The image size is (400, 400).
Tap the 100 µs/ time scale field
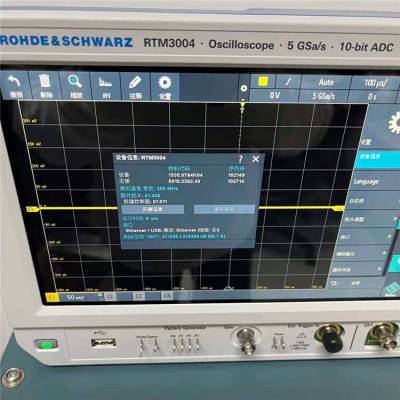[375, 83]
